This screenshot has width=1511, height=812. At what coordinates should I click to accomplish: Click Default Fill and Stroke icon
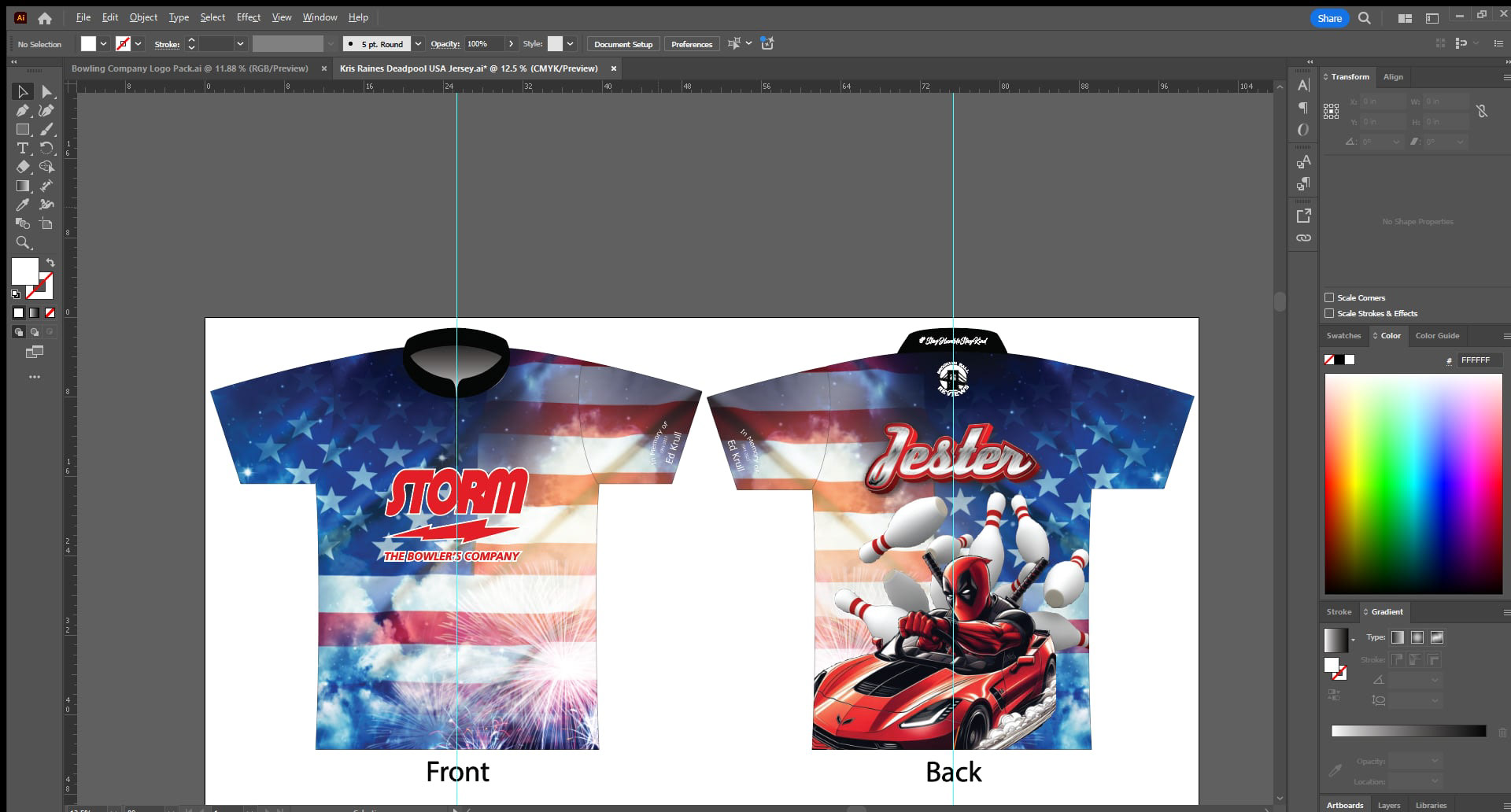[16, 294]
